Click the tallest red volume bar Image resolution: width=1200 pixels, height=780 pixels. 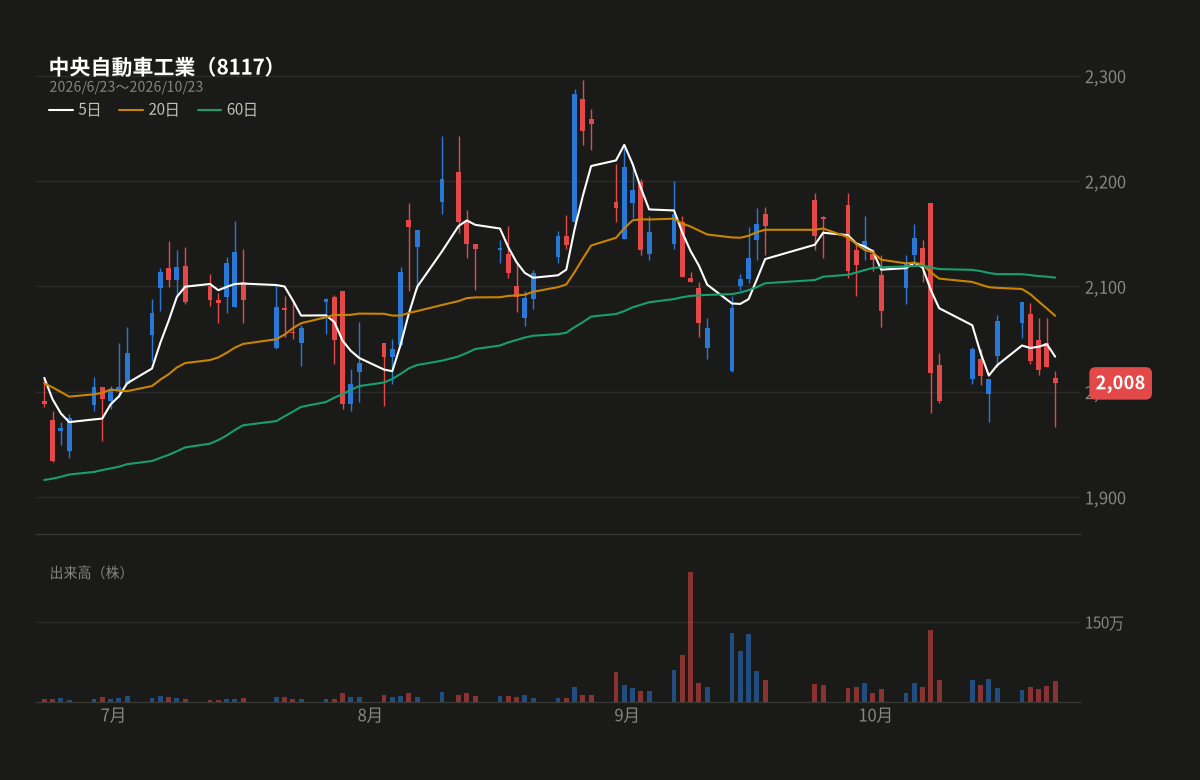tap(690, 637)
